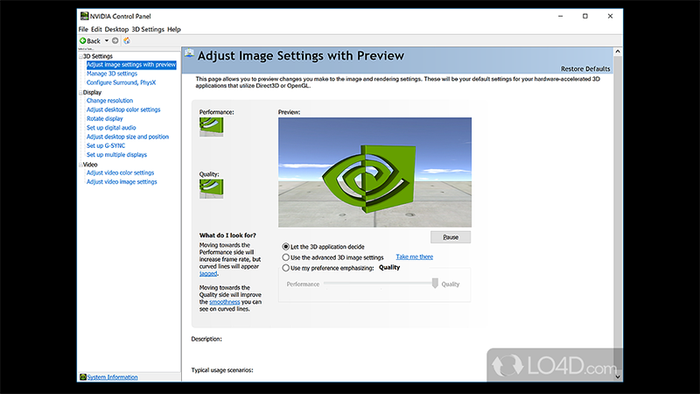This screenshot has width=700, height=394.
Task: Click the Performance-Quality slider handle
Action: (435, 283)
